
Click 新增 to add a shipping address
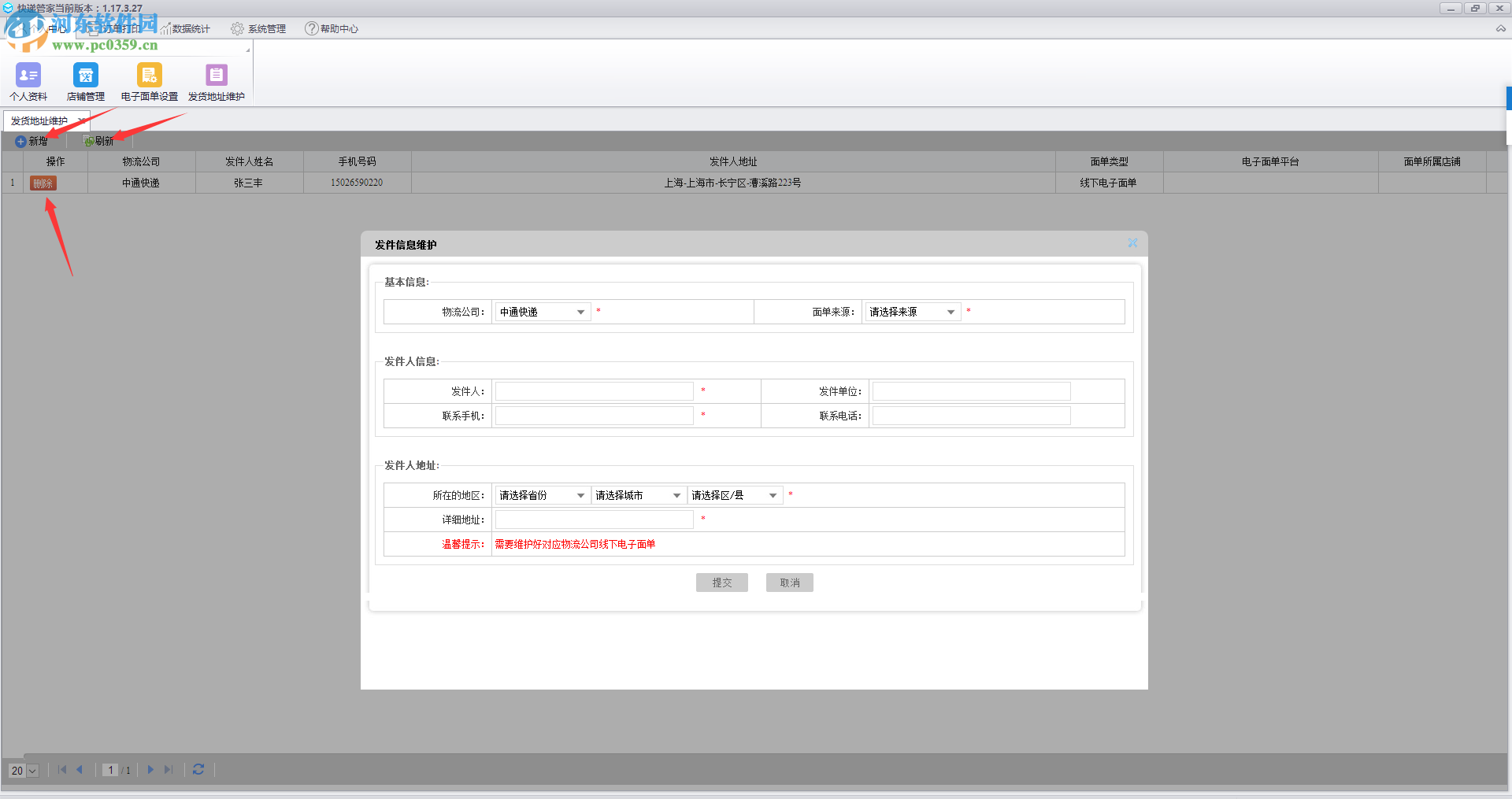[31, 142]
